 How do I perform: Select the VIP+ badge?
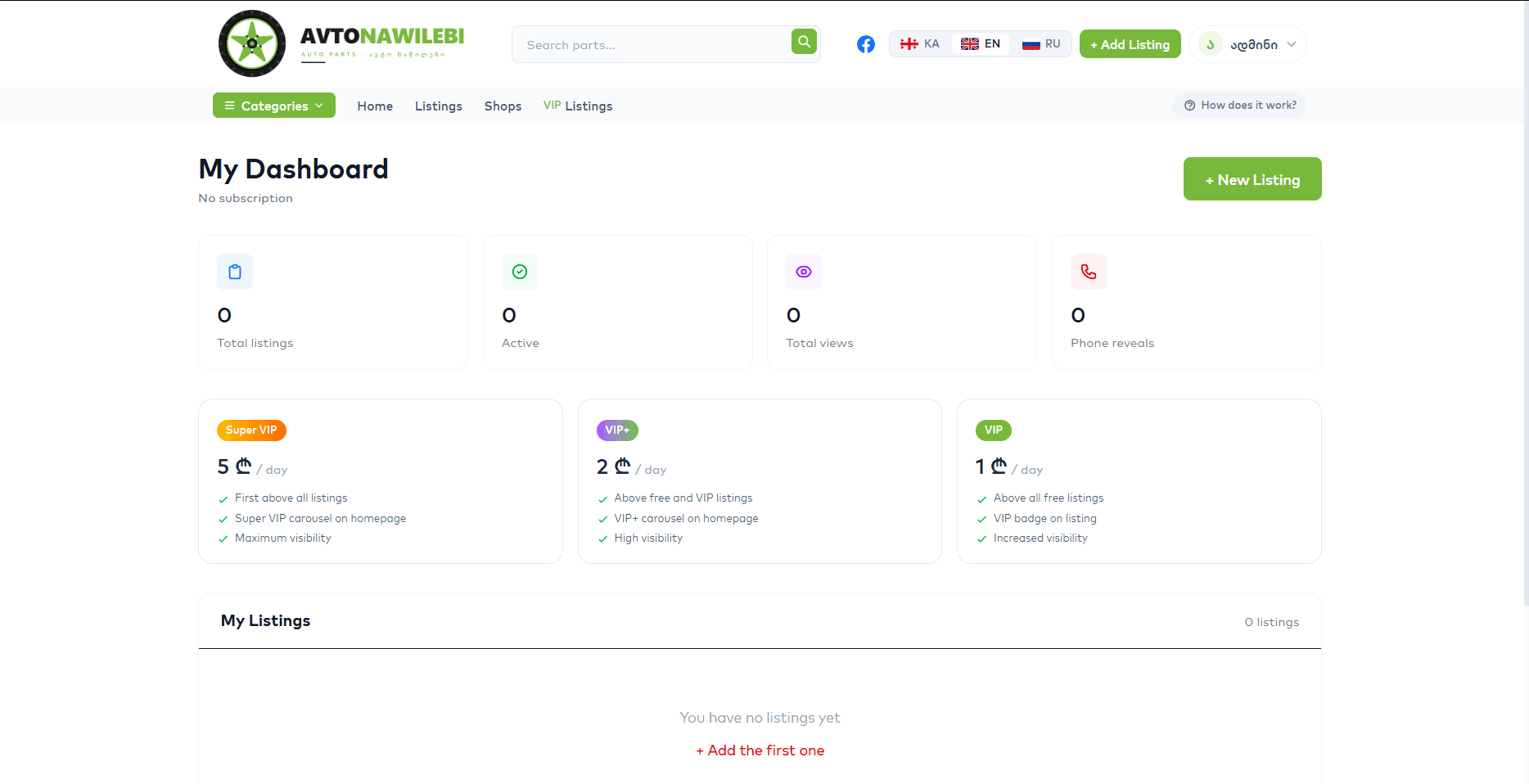tap(617, 430)
